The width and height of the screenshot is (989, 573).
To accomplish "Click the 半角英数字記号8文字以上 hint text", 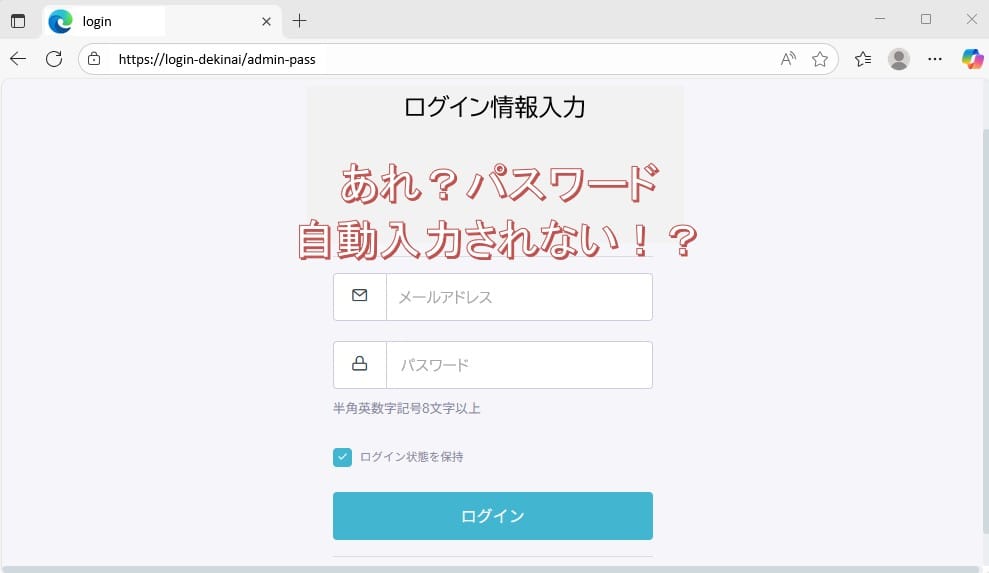I will click(x=407, y=408).
